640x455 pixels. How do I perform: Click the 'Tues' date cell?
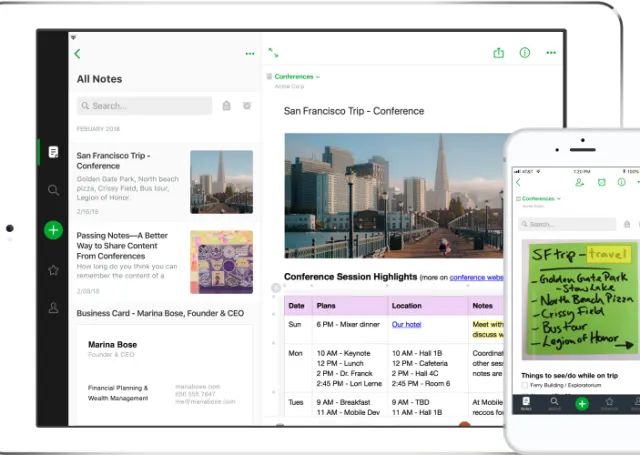pos(296,402)
